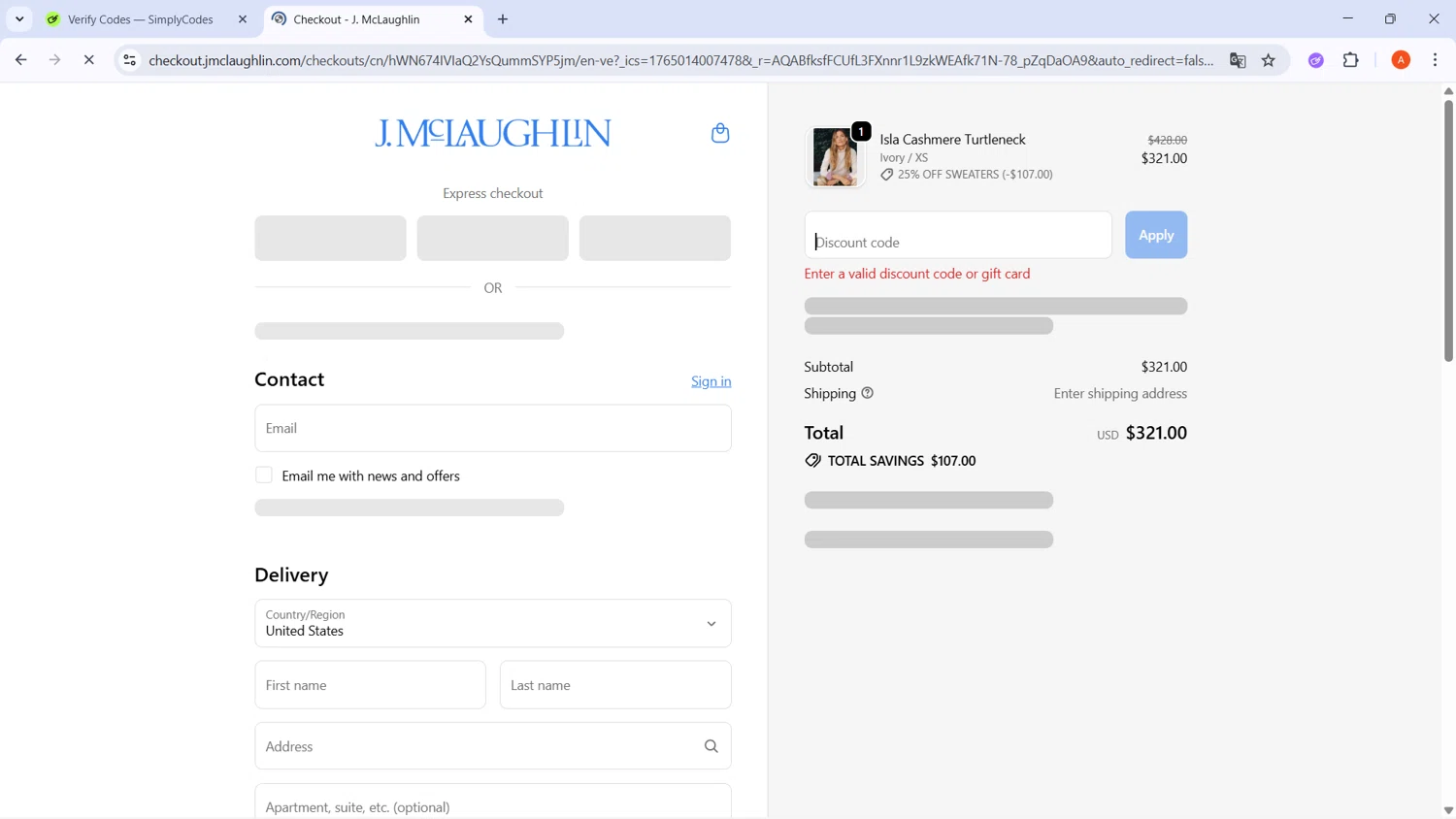Stop loading the page

pos(88,60)
